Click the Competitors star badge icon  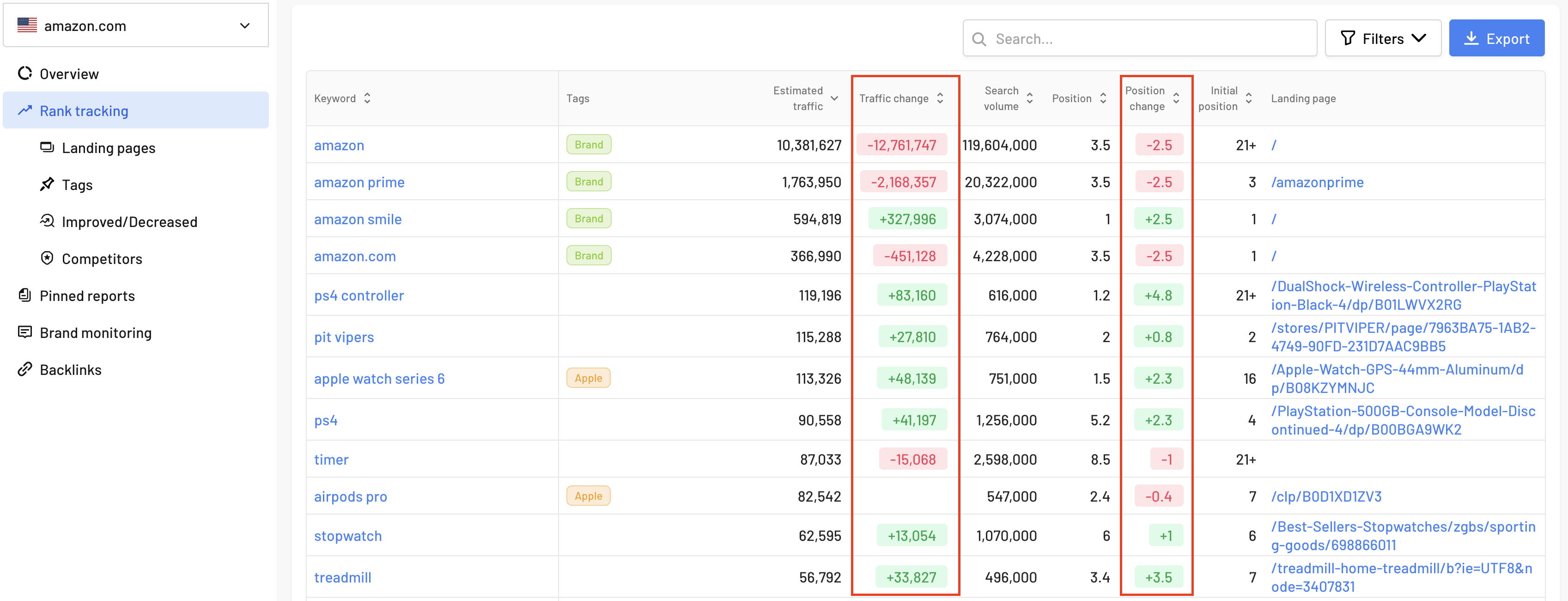(47, 258)
